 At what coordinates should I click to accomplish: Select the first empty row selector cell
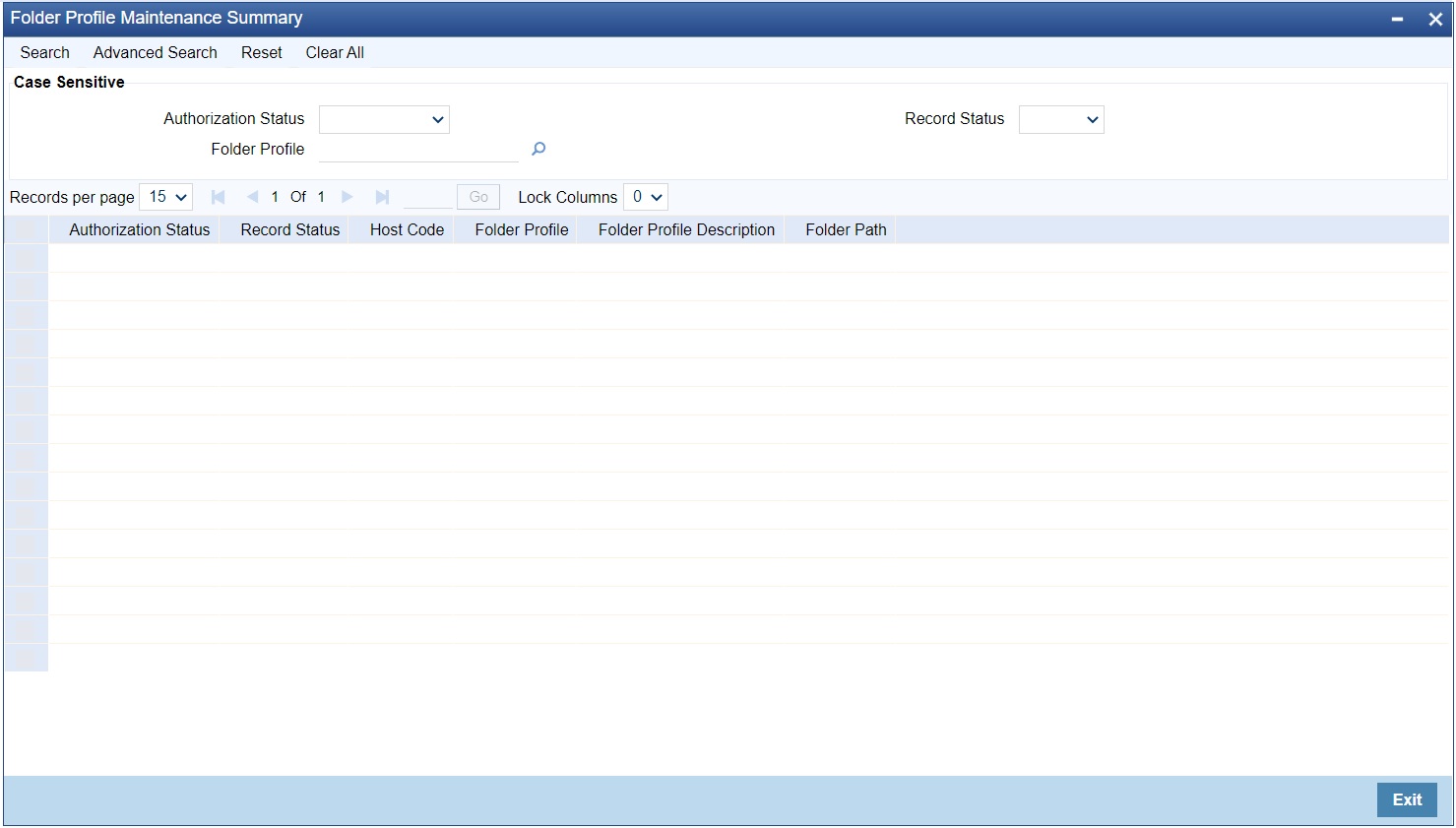pos(27,259)
